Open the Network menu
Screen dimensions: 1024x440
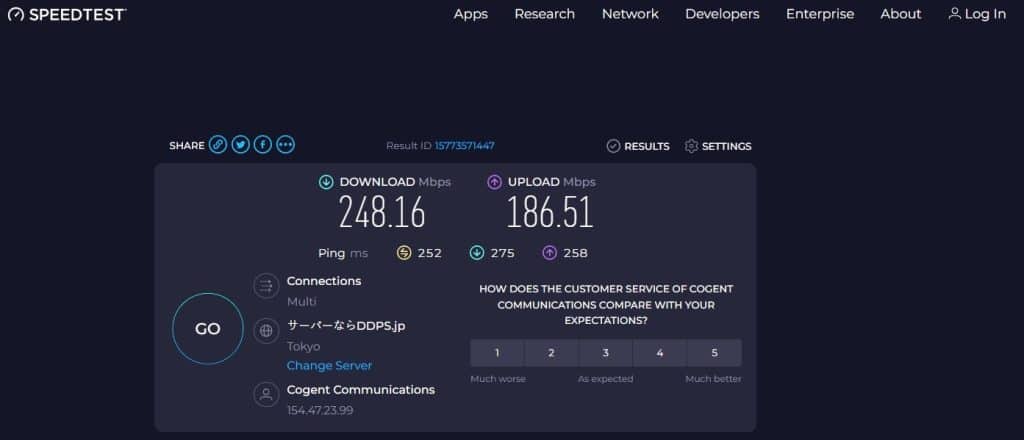tap(630, 14)
